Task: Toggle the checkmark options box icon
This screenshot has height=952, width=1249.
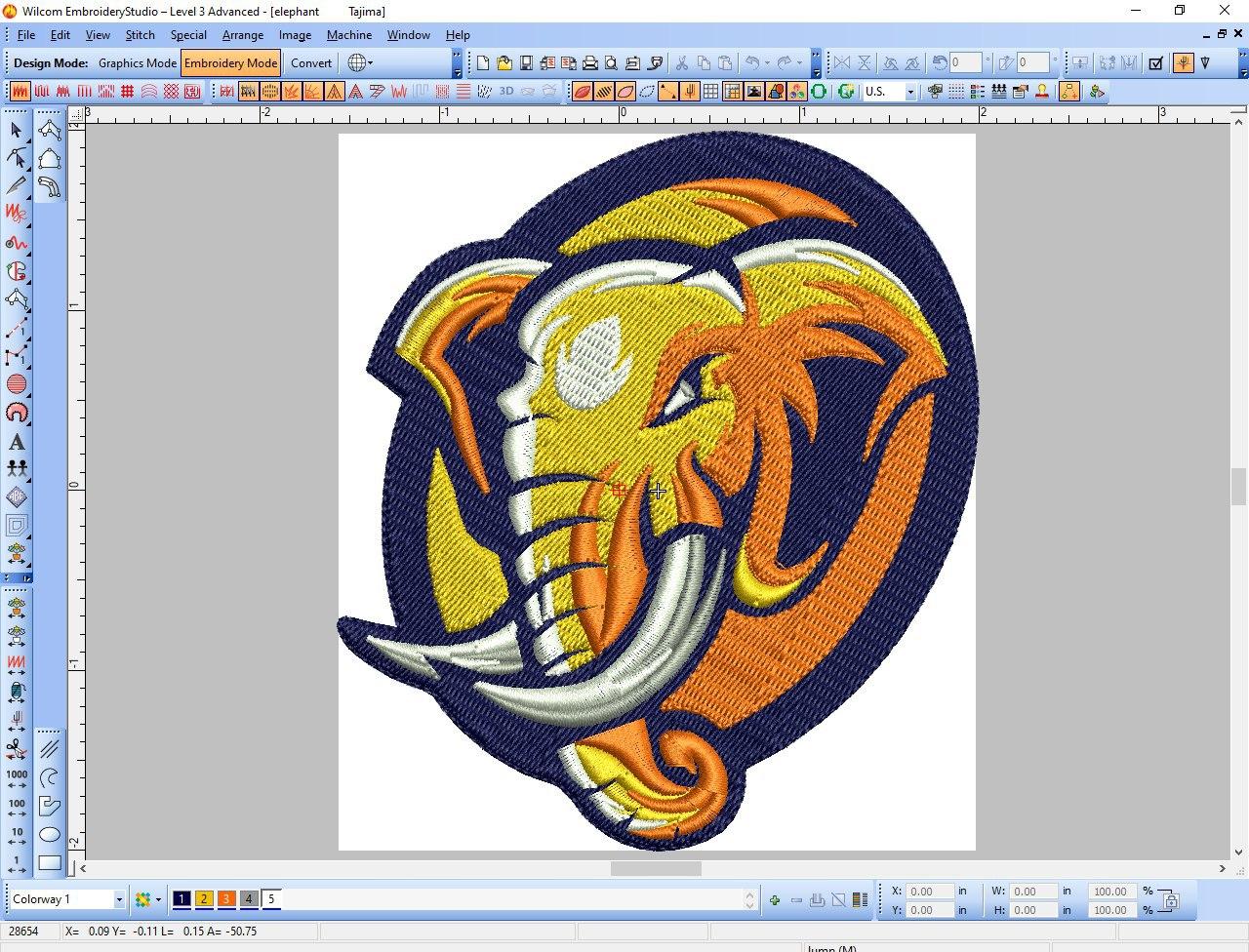Action: click(1155, 63)
